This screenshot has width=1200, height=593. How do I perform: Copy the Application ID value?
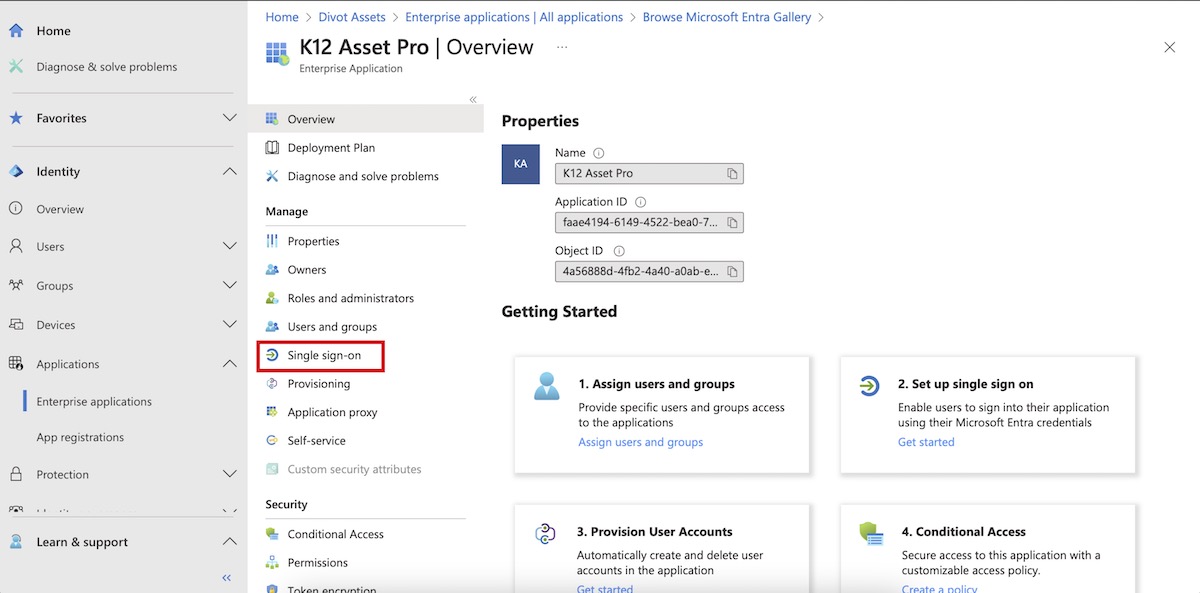[732, 222]
